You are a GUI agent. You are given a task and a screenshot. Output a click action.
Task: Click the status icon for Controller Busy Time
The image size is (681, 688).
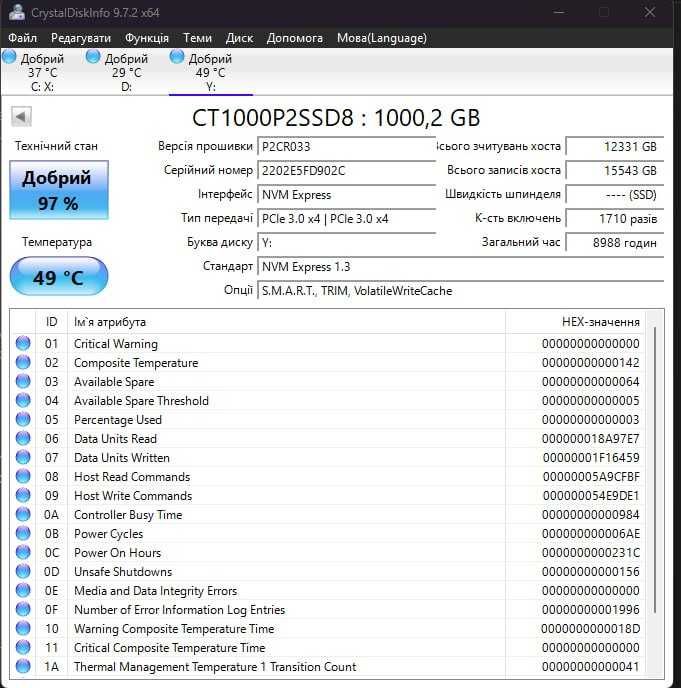pos(23,515)
